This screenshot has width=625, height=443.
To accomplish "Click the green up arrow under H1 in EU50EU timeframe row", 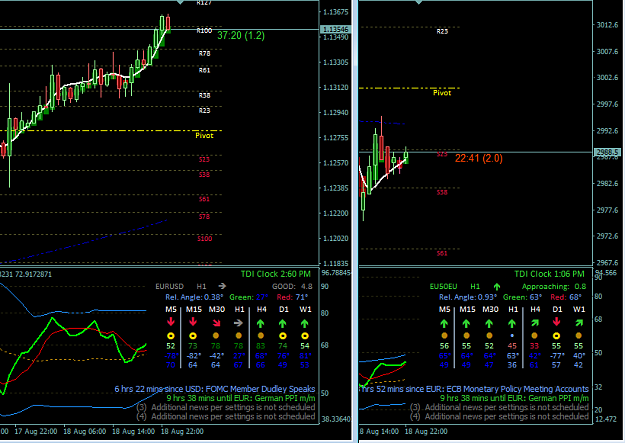I will [512, 323].
